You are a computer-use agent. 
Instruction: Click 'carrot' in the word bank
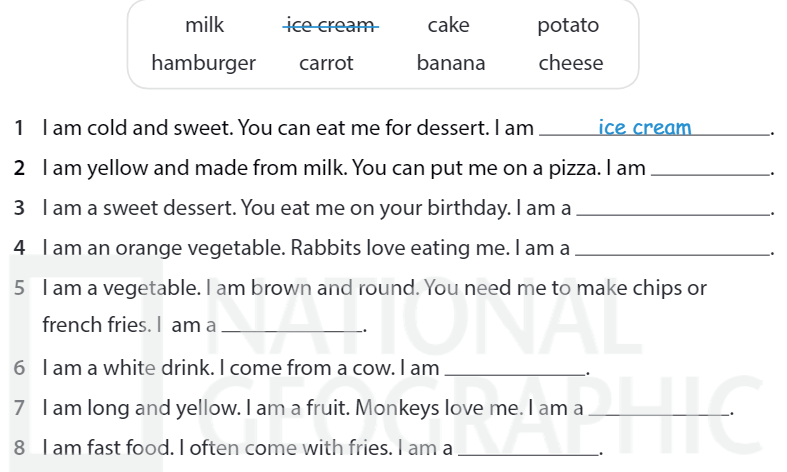pos(326,63)
